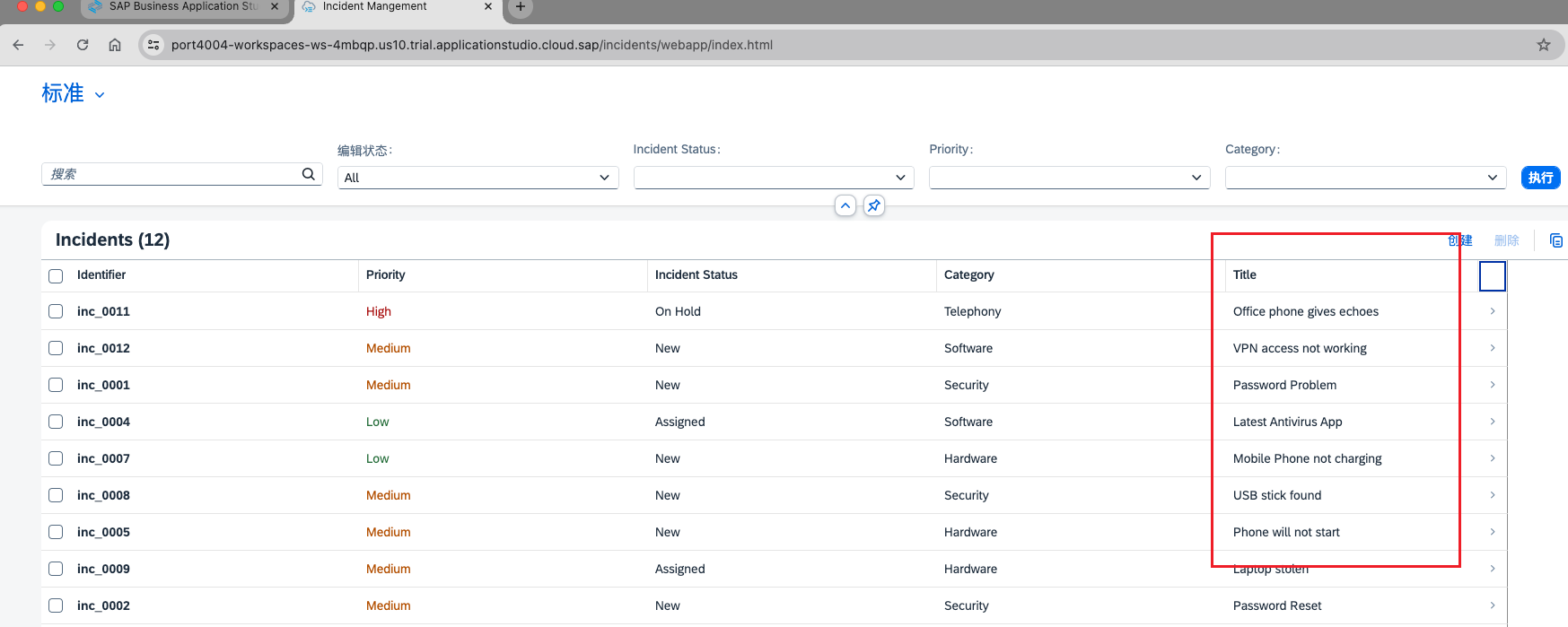Image resolution: width=1568 pixels, height=627 pixels.
Task: Open the 标准 view variant dropdown
Action: point(100,95)
